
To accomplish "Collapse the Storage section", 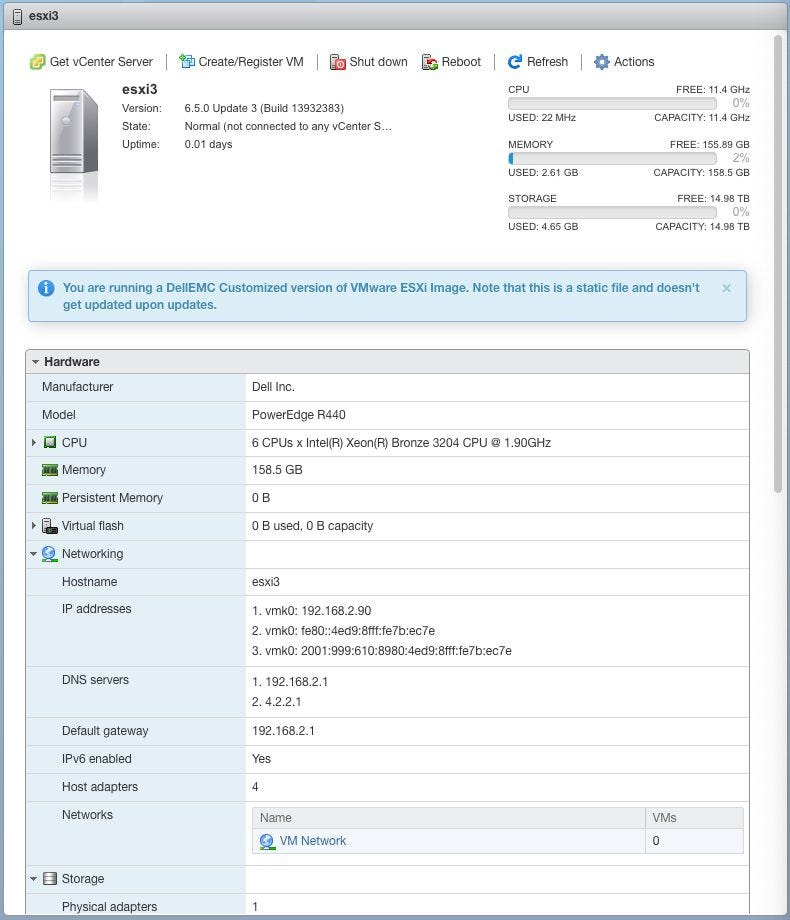I will [x=33, y=878].
